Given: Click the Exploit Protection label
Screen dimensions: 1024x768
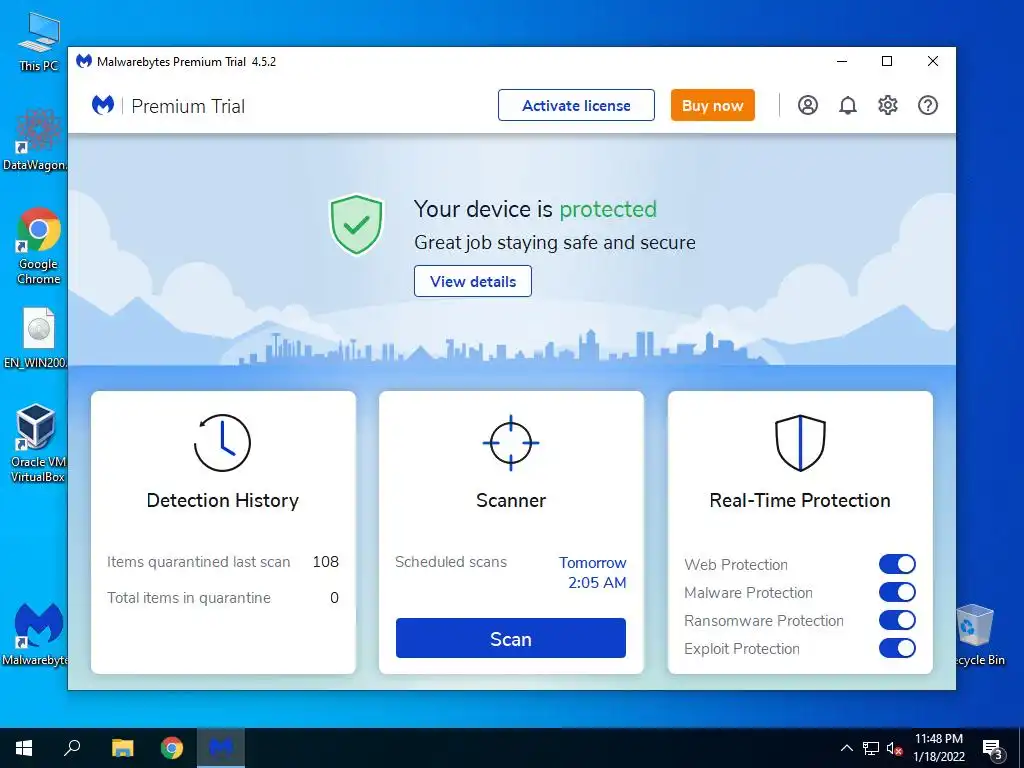Looking at the screenshot, I should click(742, 649).
